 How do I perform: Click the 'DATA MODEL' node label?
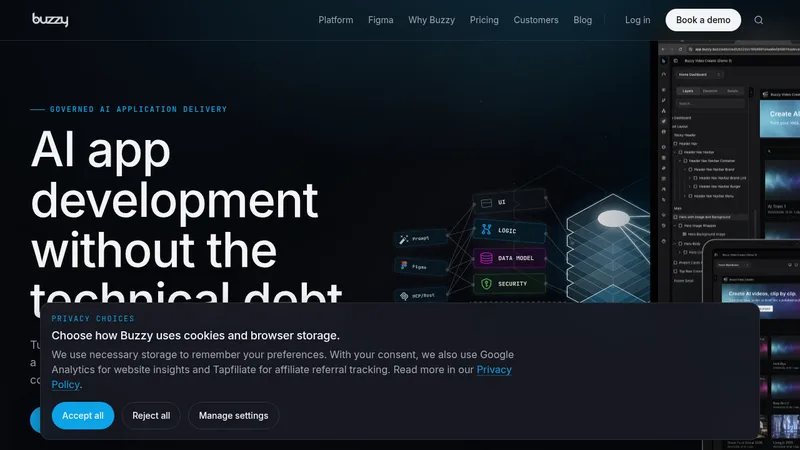[x=516, y=258]
